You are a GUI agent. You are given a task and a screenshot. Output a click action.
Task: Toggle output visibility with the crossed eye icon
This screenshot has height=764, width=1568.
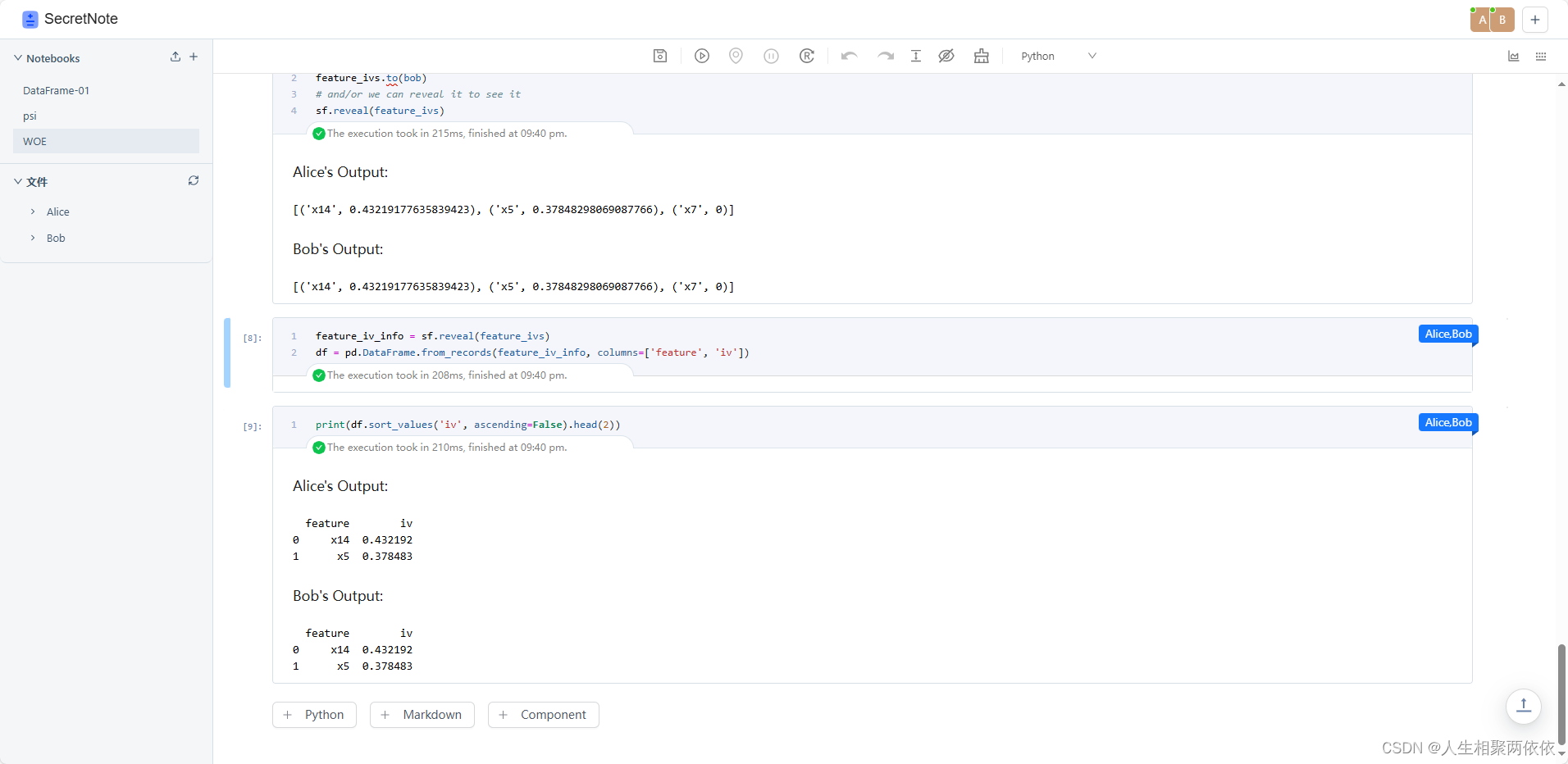pos(946,56)
